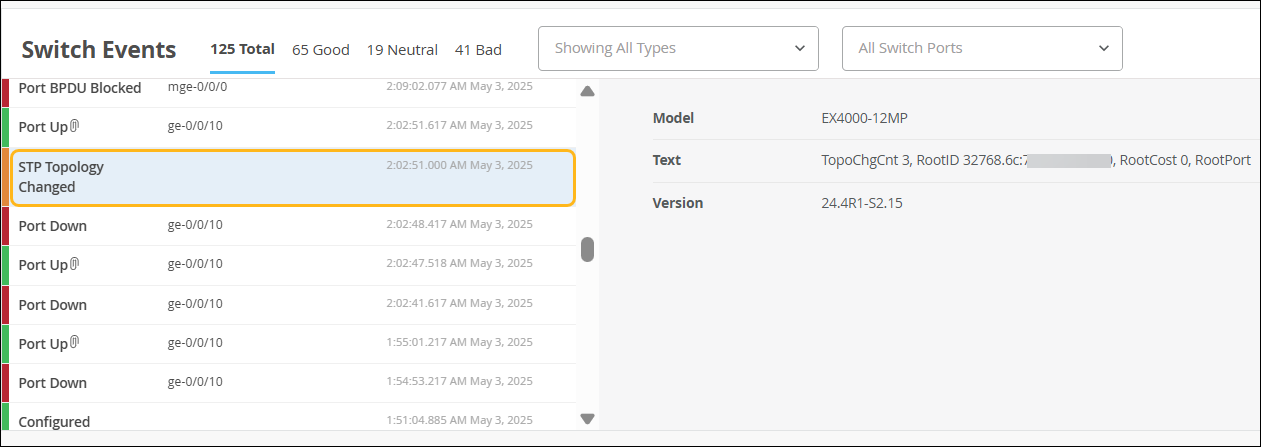Click the version value 24.4R1-S2.15
Viewport: 1261px width, 447px height.
click(x=861, y=203)
